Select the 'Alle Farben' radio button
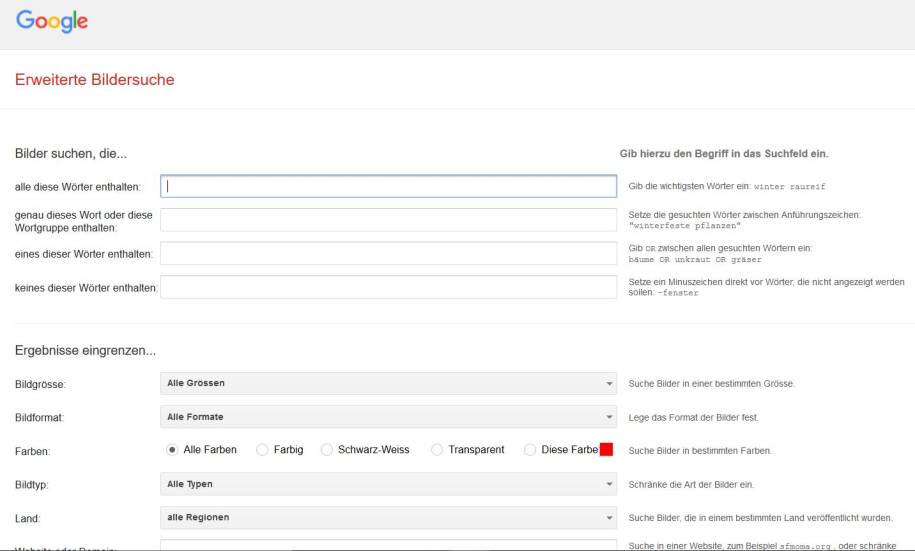 (172, 450)
